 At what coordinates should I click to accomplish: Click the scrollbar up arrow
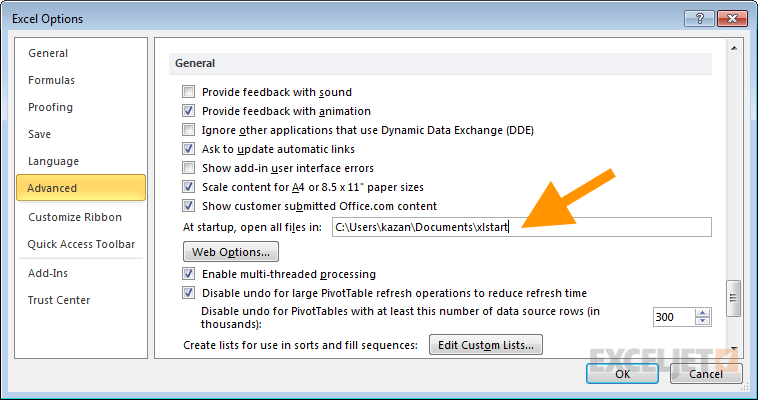[734, 48]
